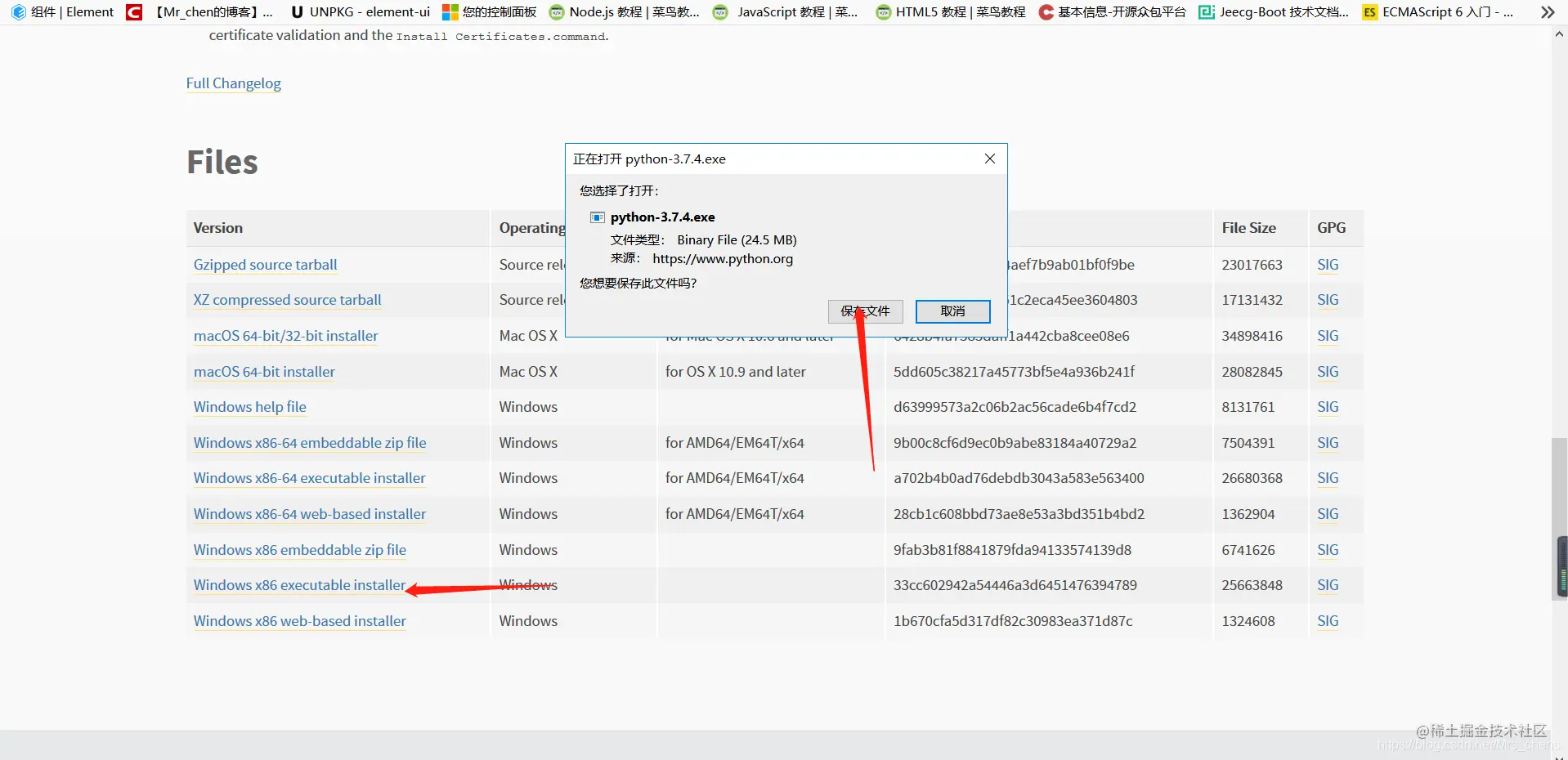Open SIG for Windows x86 embeddable zip

tap(1328, 550)
